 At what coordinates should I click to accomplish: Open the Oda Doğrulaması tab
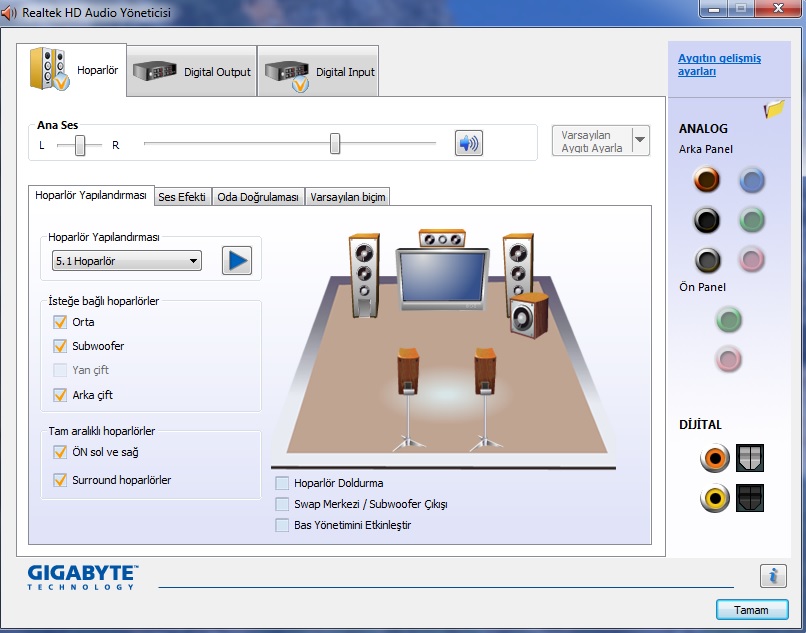click(x=258, y=197)
